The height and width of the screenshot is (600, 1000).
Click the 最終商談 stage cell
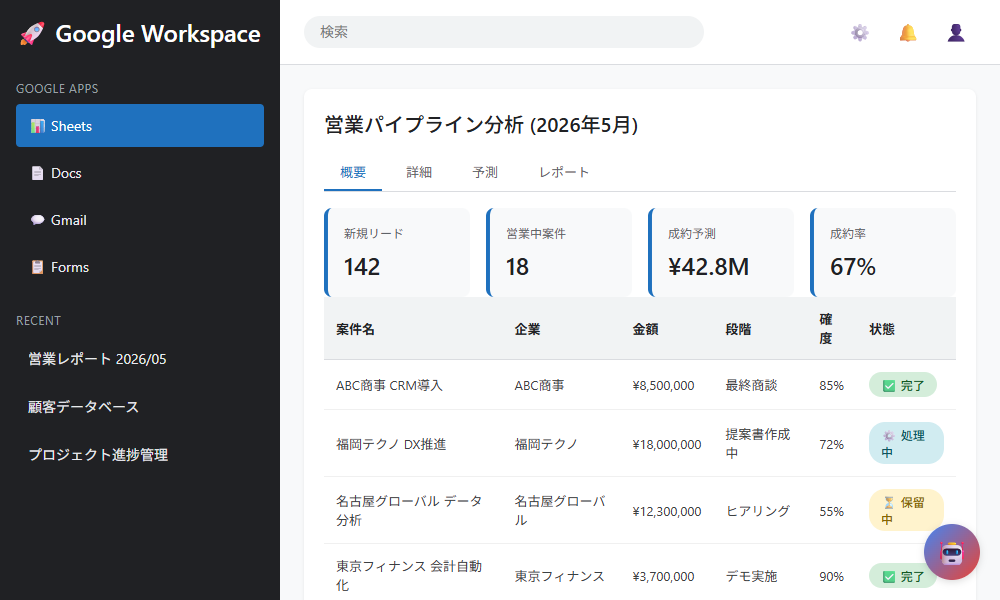click(x=751, y=386)
